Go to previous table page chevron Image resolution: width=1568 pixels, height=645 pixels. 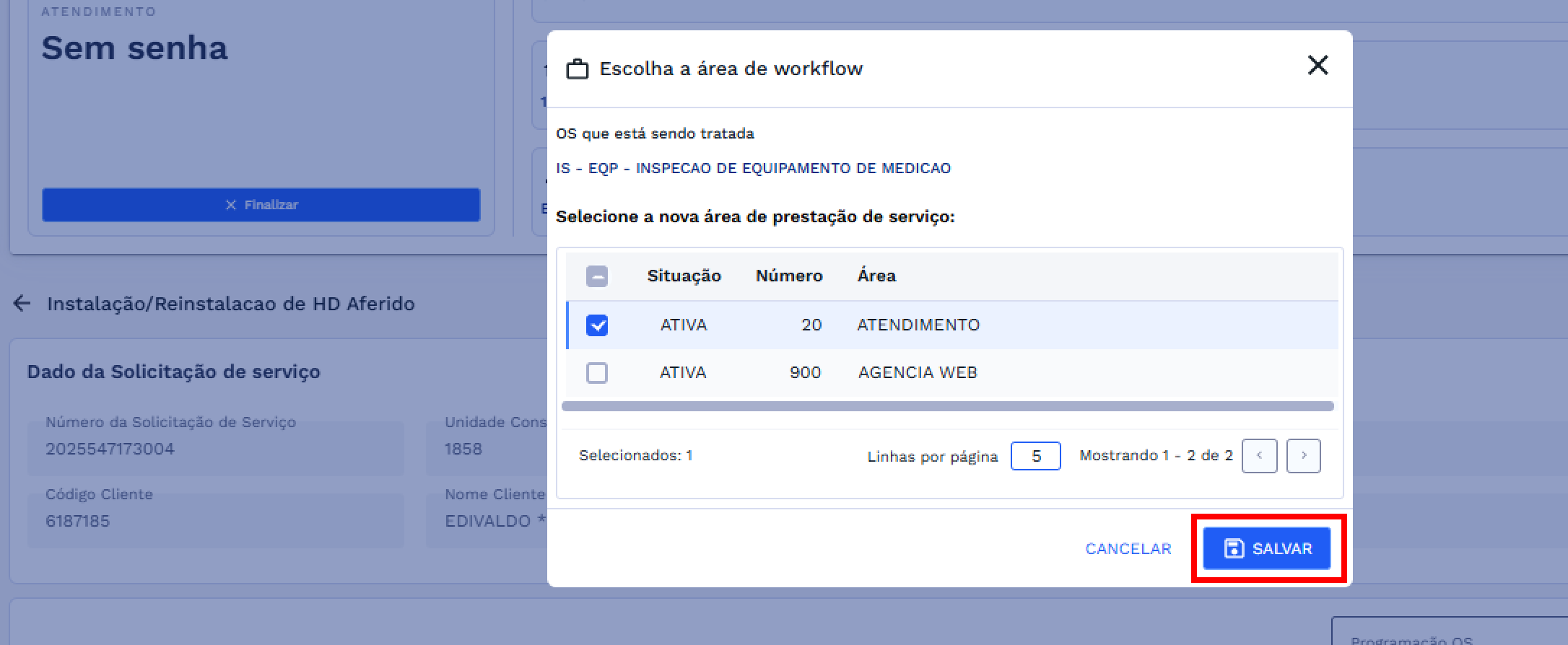tap(1259, 456)
